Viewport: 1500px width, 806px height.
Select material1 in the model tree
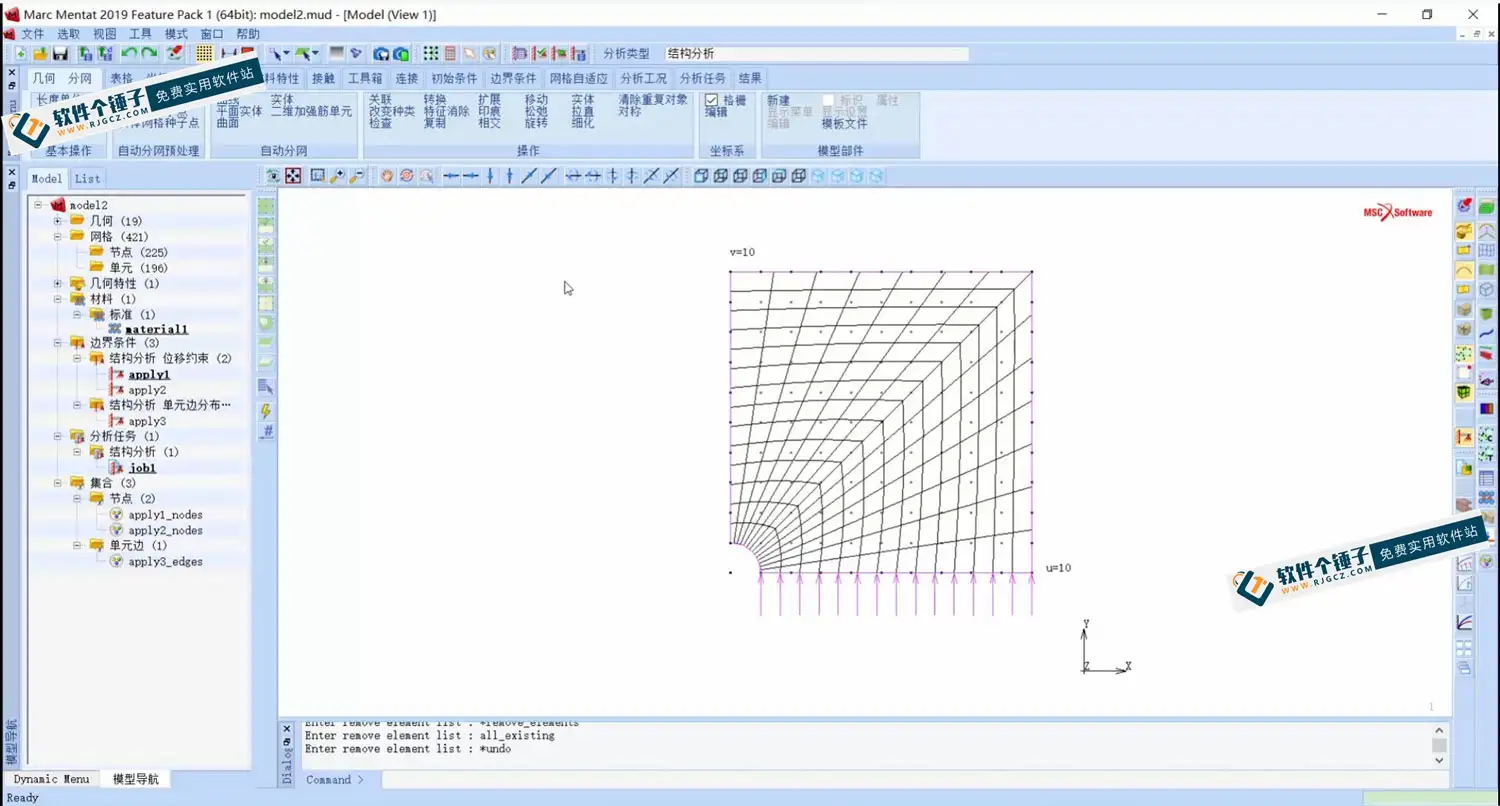pyautogui.click(x=158, y=329)
